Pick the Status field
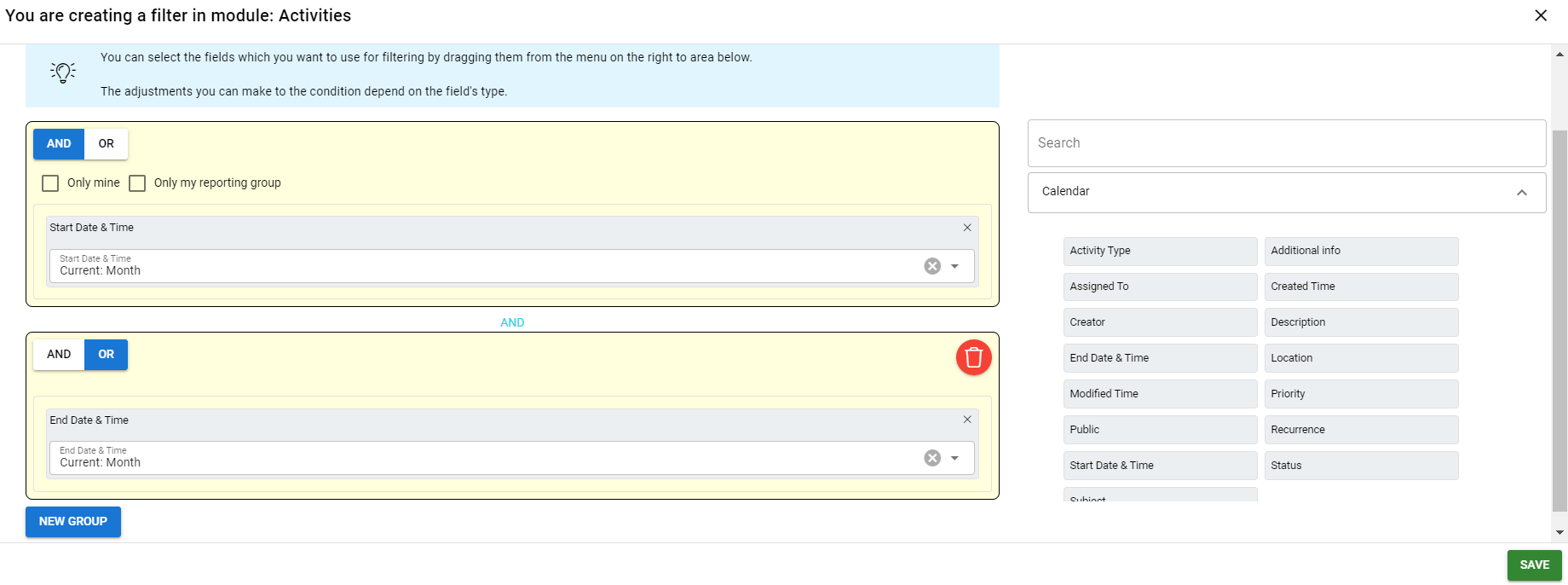Viewport: 1568px width, 585px height. tap(1361, 466)
